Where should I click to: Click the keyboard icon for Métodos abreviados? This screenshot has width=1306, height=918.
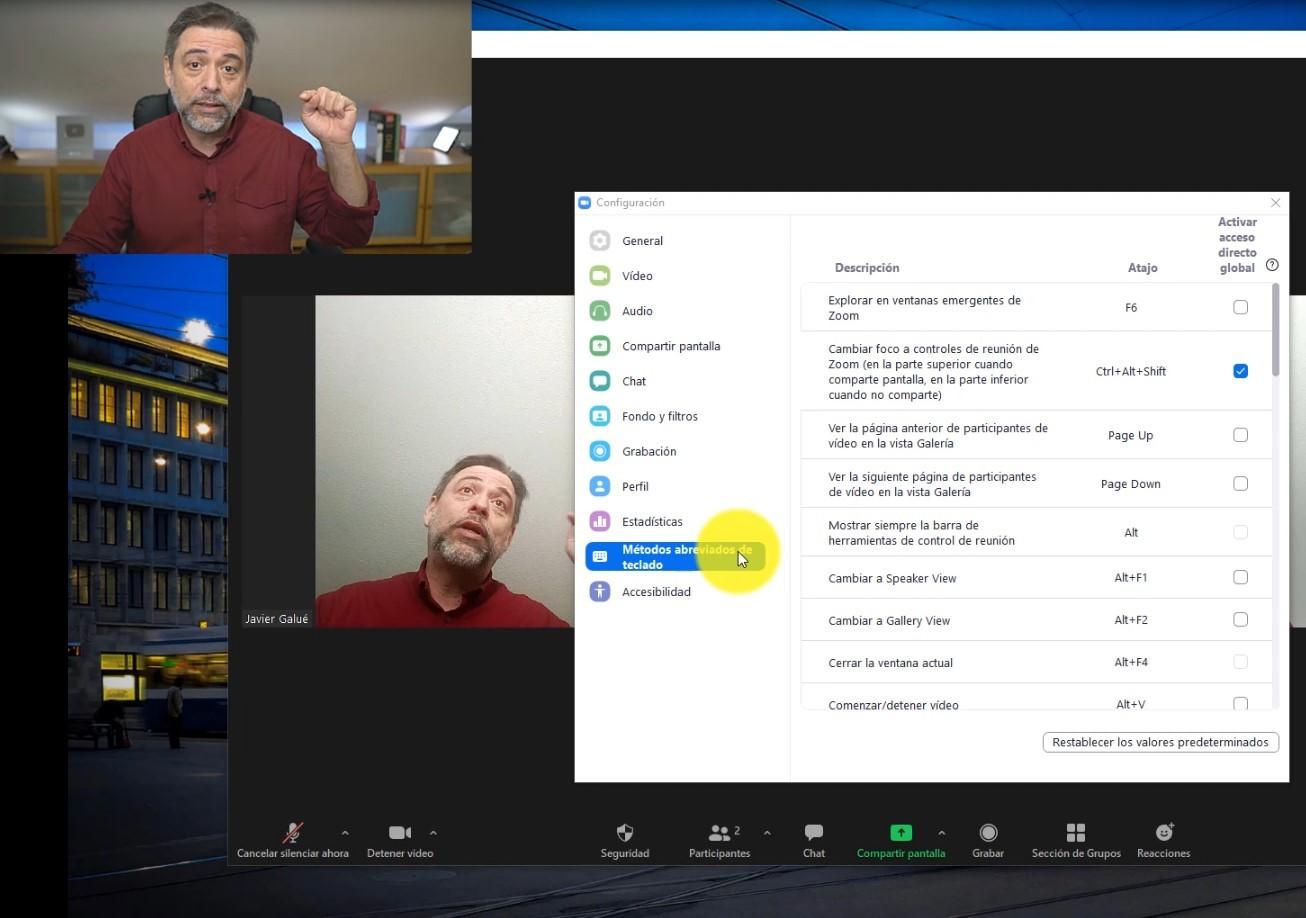click(x=600, y=557)
